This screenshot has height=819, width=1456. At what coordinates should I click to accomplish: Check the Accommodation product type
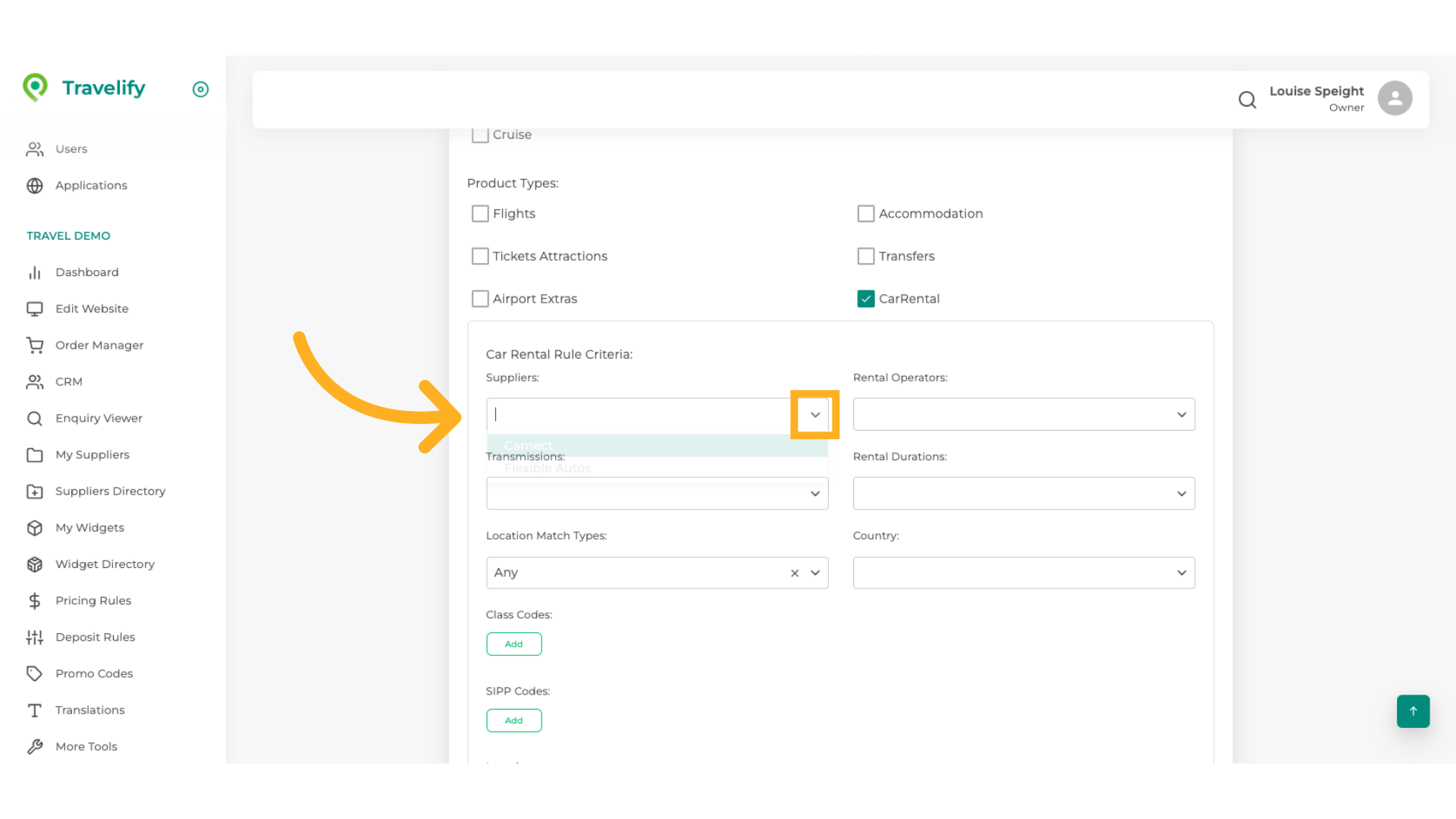[x=865, y=213]
